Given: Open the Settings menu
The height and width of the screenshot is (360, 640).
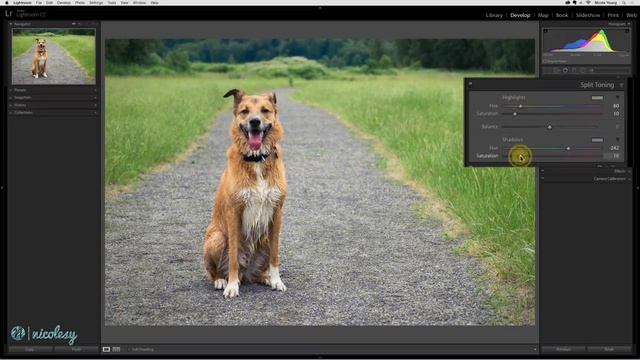Looking at the screenshot, I should 96,2.
